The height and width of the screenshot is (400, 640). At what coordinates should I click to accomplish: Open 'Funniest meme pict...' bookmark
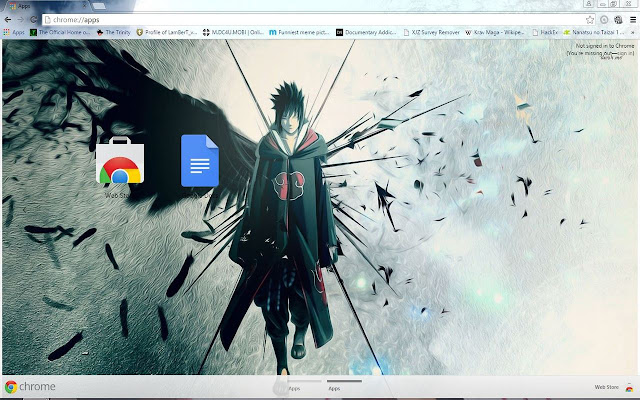299,32
